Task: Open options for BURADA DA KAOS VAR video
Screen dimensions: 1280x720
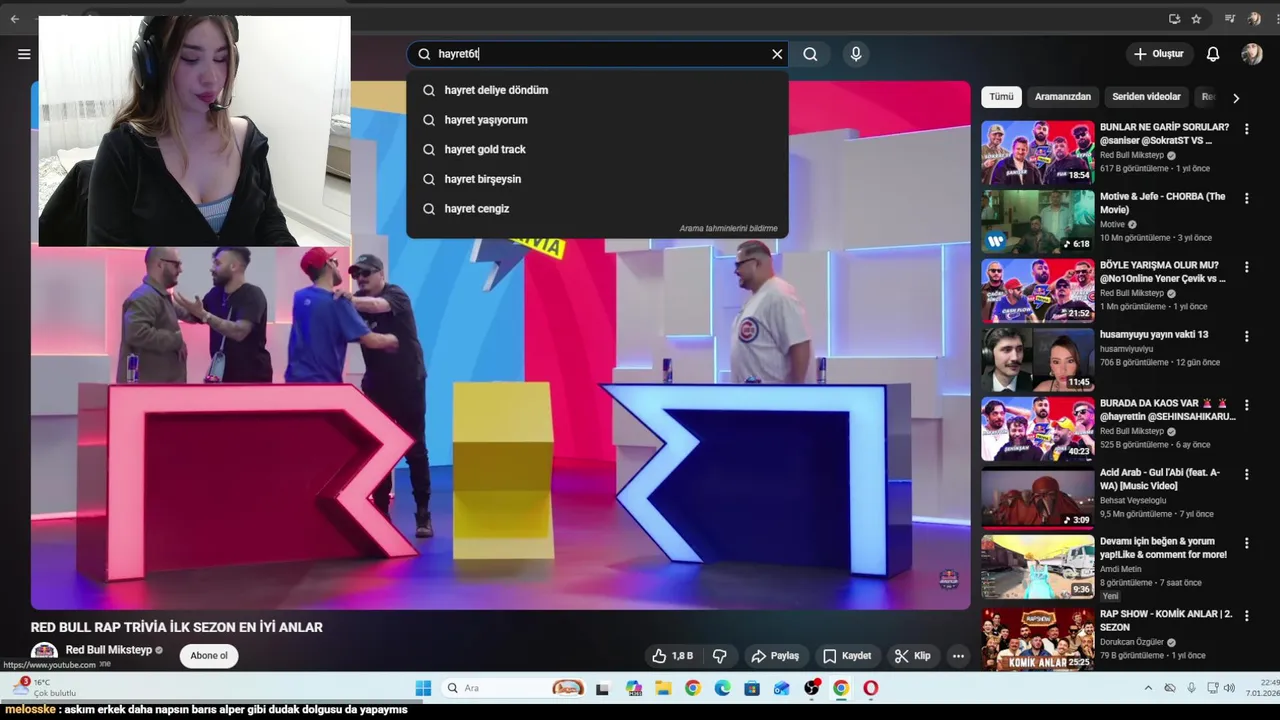Action: (x=1246, y=405)
